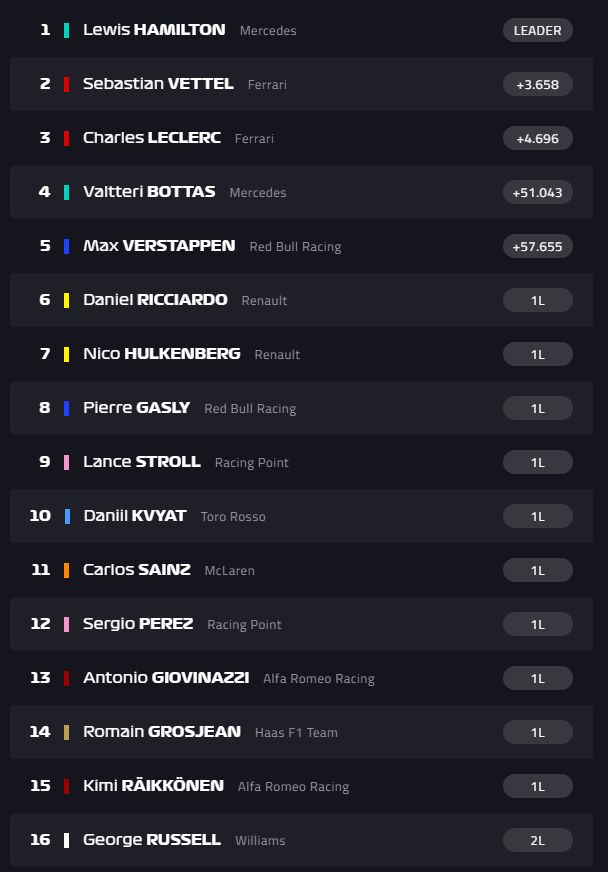The height and width of the screenshot is (872, 608).
Task: Click position number 16 for Russell
Action: click(x=40, y=840)
